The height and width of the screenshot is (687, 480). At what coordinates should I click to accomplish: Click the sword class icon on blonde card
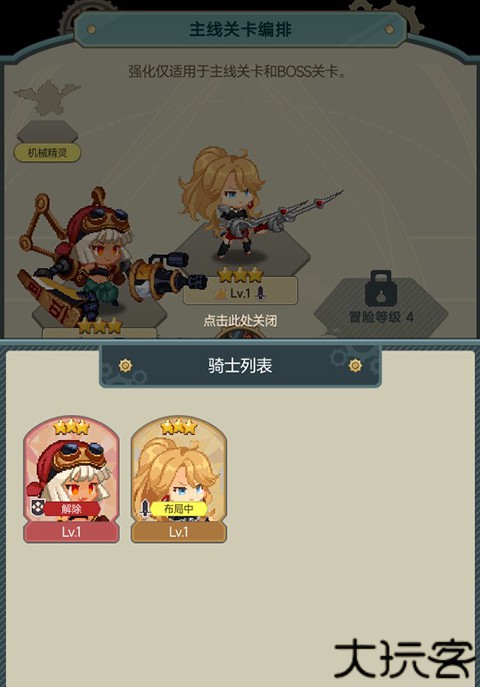[145, 508]
